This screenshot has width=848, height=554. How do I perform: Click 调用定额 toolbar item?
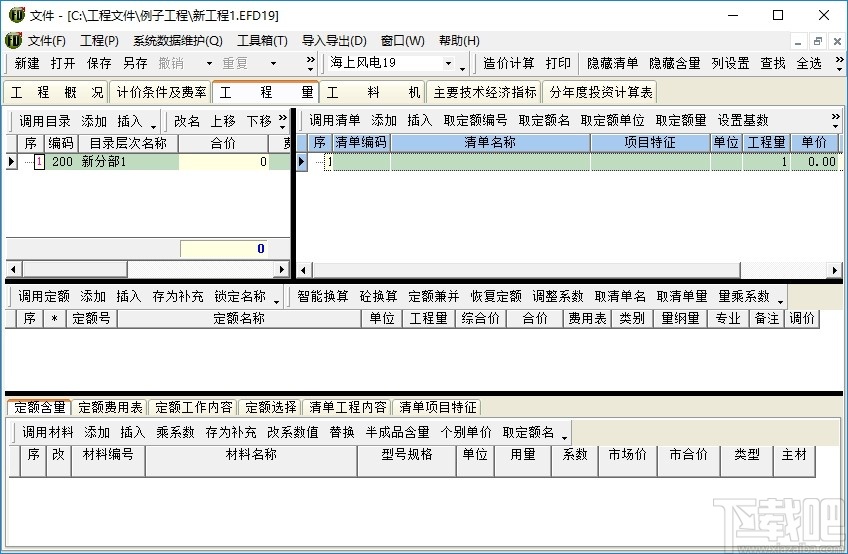click(x=44, y=296)
